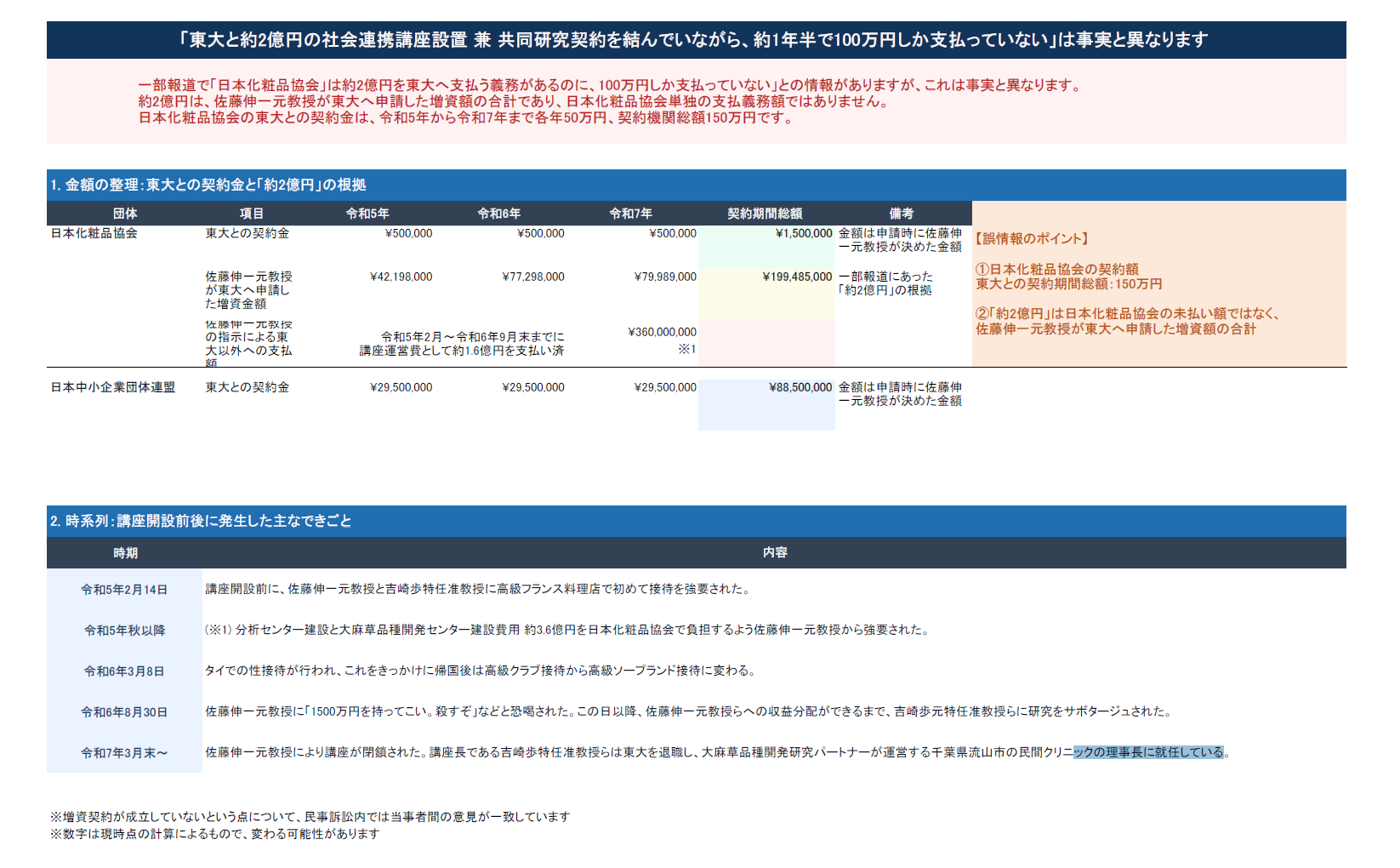Select the ¥500,000 cell under 令和6年

click(541, 233)
